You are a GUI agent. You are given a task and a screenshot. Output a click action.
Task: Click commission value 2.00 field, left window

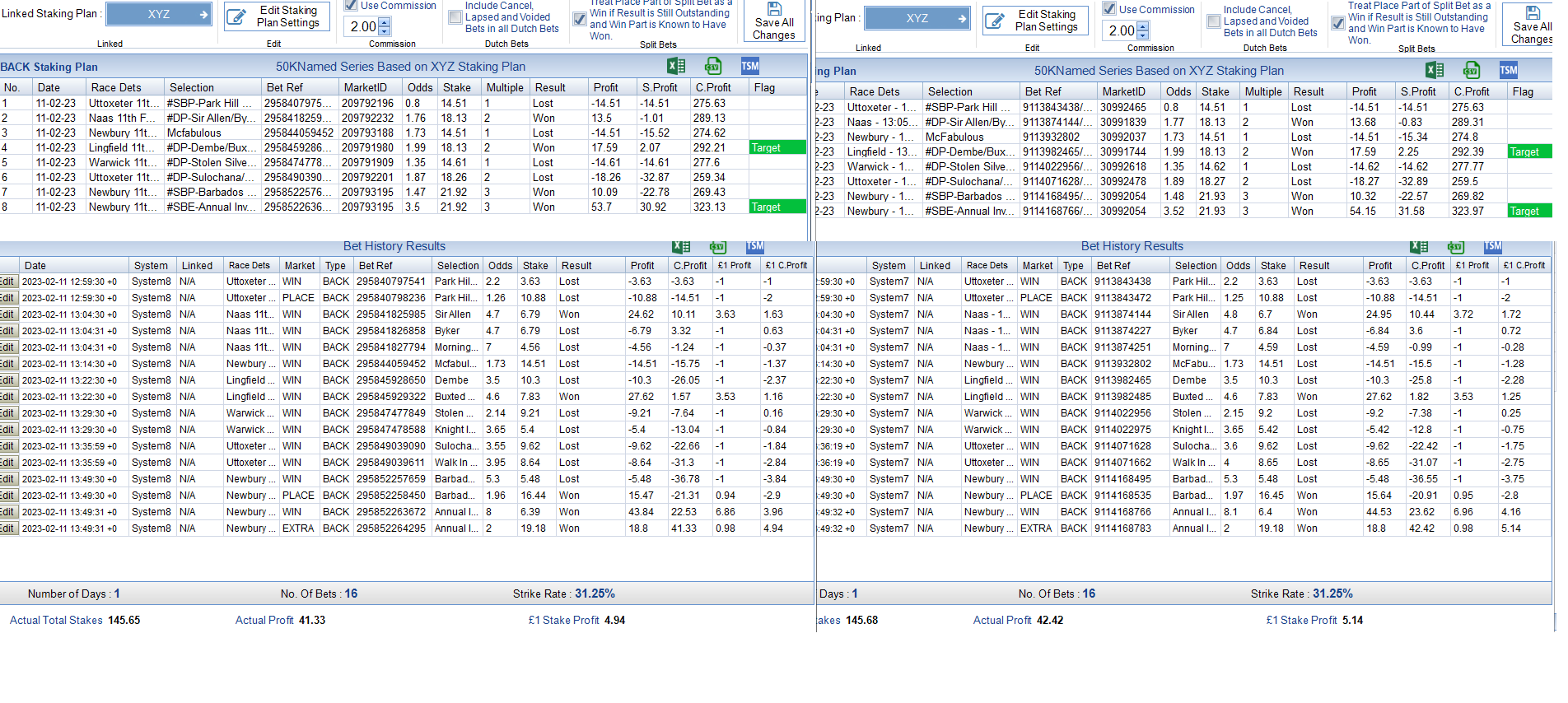(362, 26)
